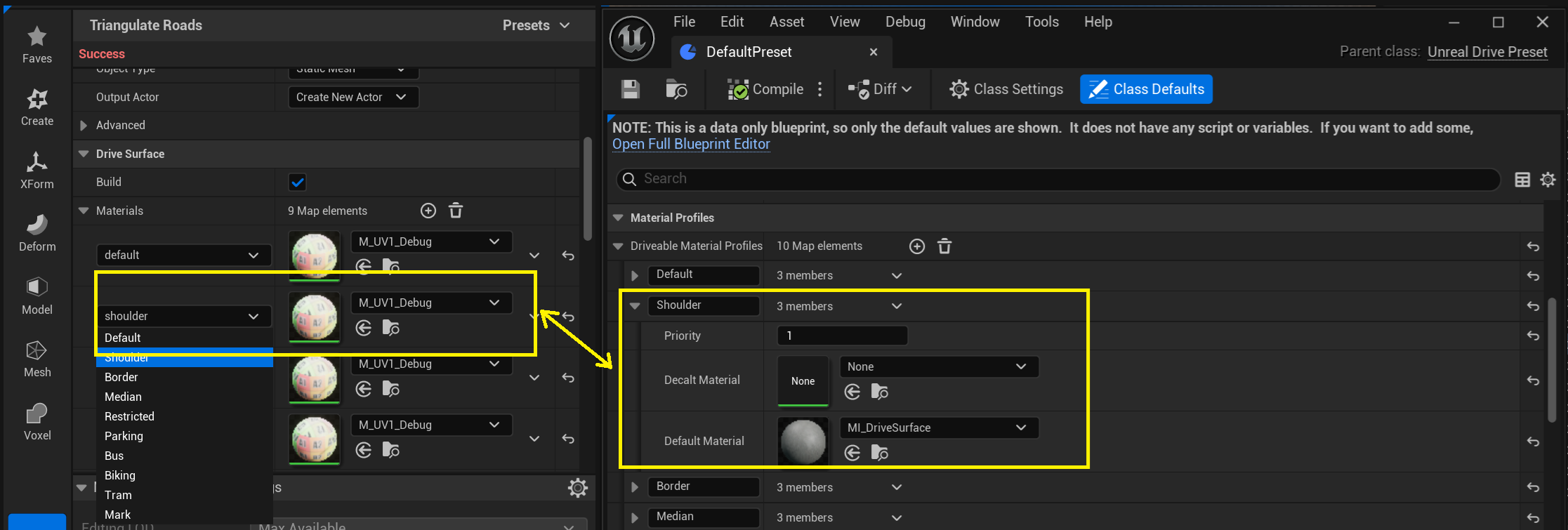Click the Search details field
Image resolution: width=1568 pixels, height=530 pixels.
(1059, 179)
